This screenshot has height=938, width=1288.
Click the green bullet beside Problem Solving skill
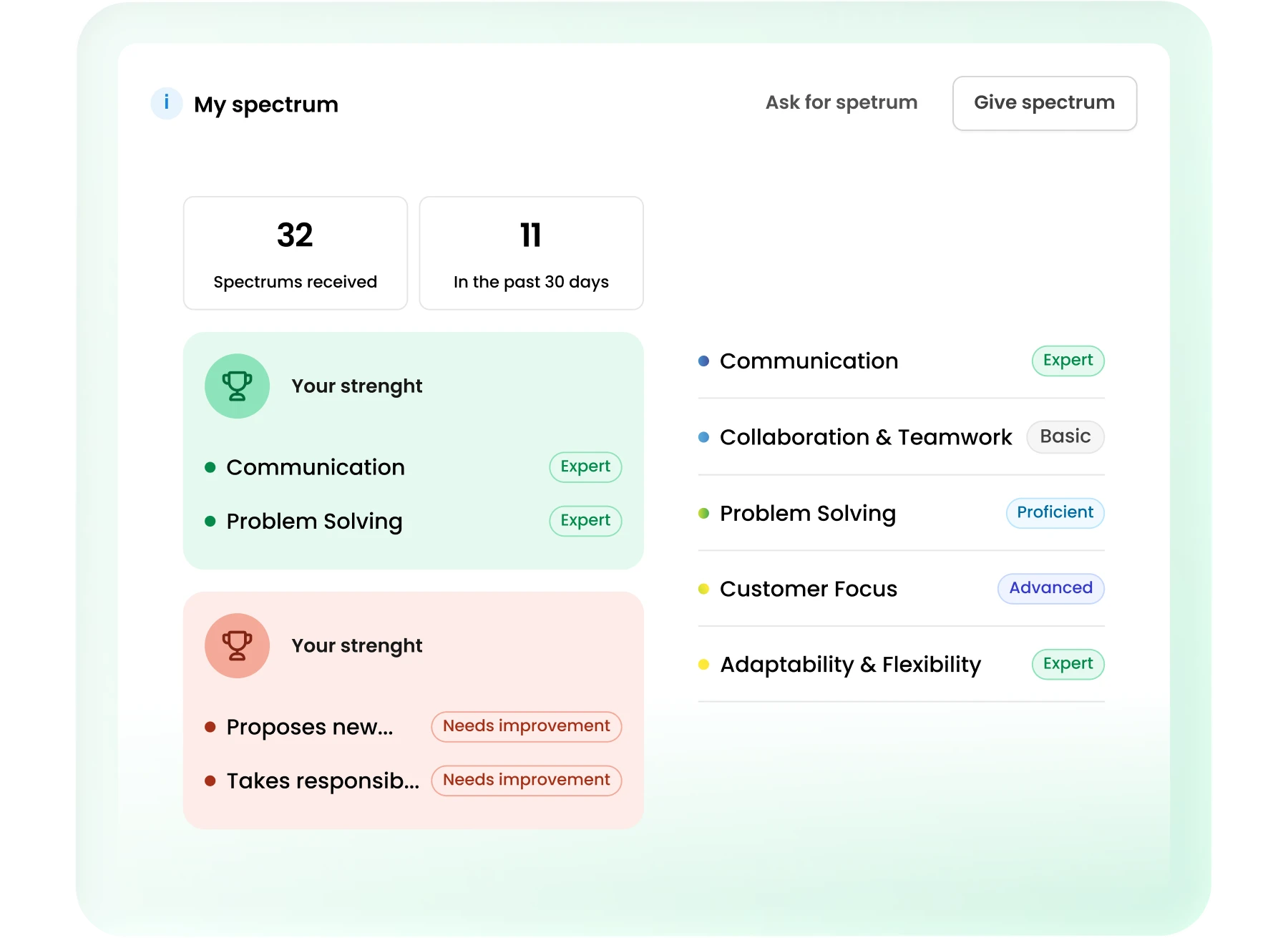703,512
